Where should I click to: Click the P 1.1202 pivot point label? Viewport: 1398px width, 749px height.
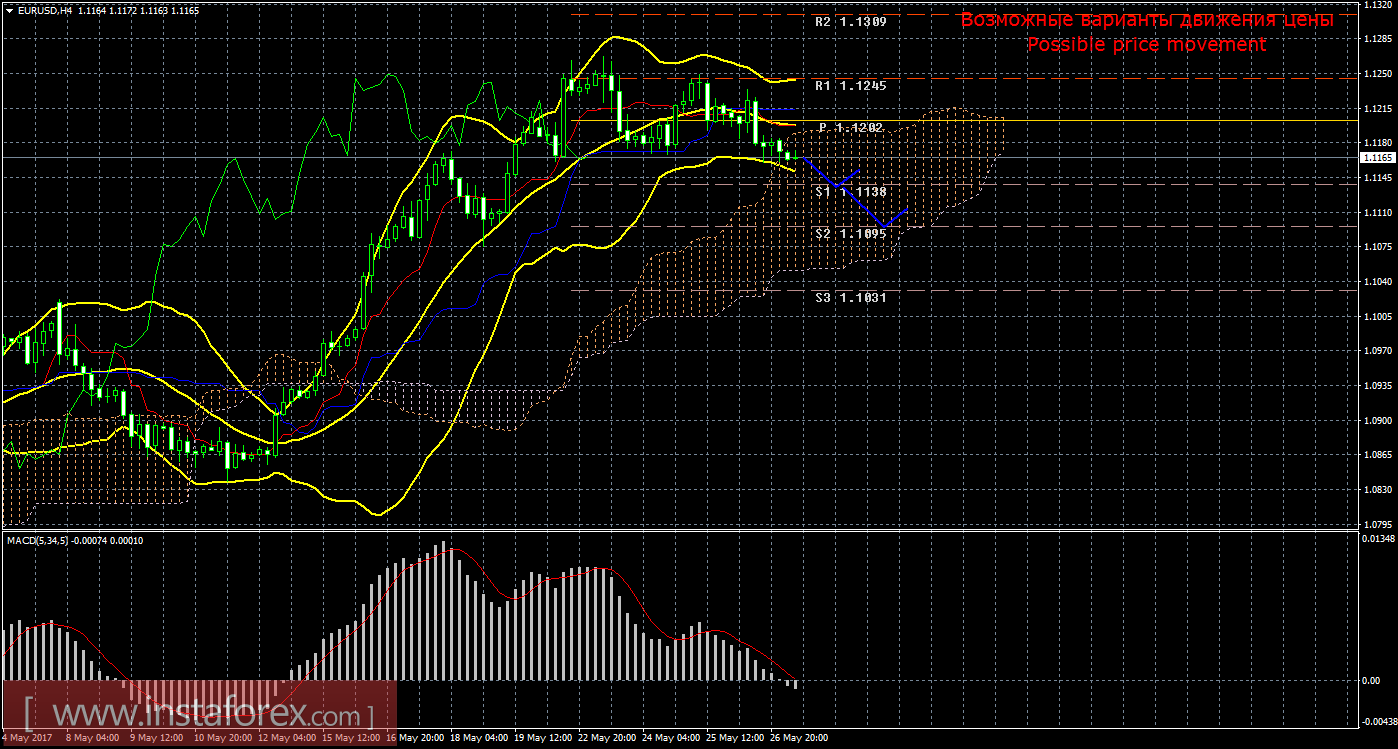[x=850, y=128]
